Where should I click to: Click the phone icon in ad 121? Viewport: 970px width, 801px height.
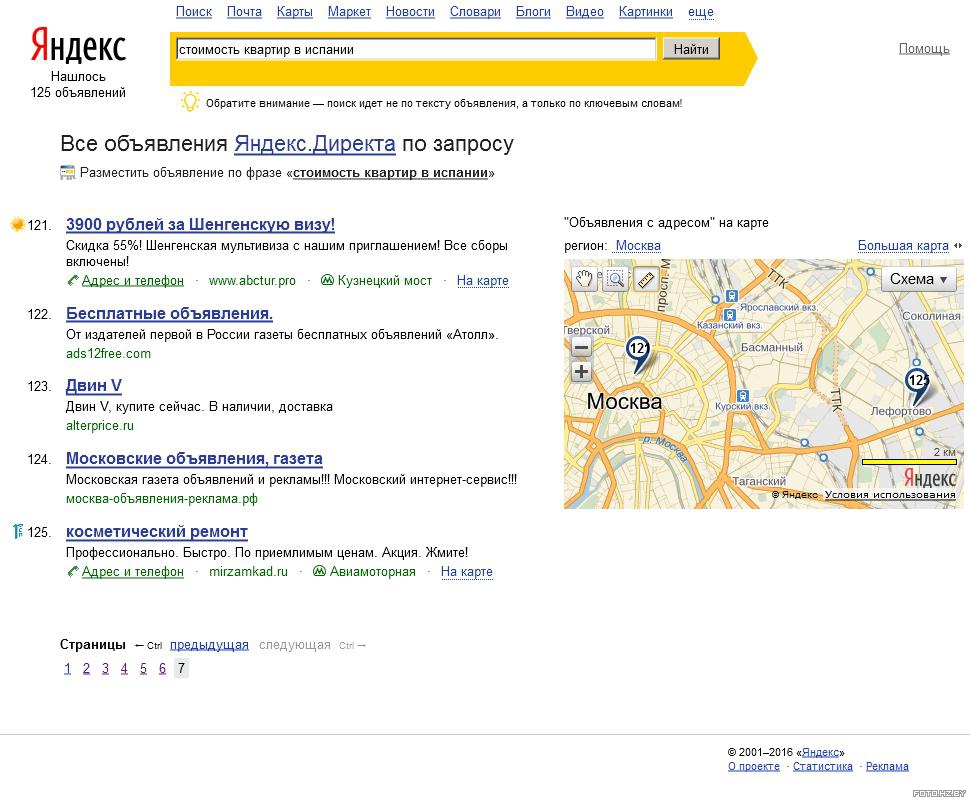coord(73,280)
